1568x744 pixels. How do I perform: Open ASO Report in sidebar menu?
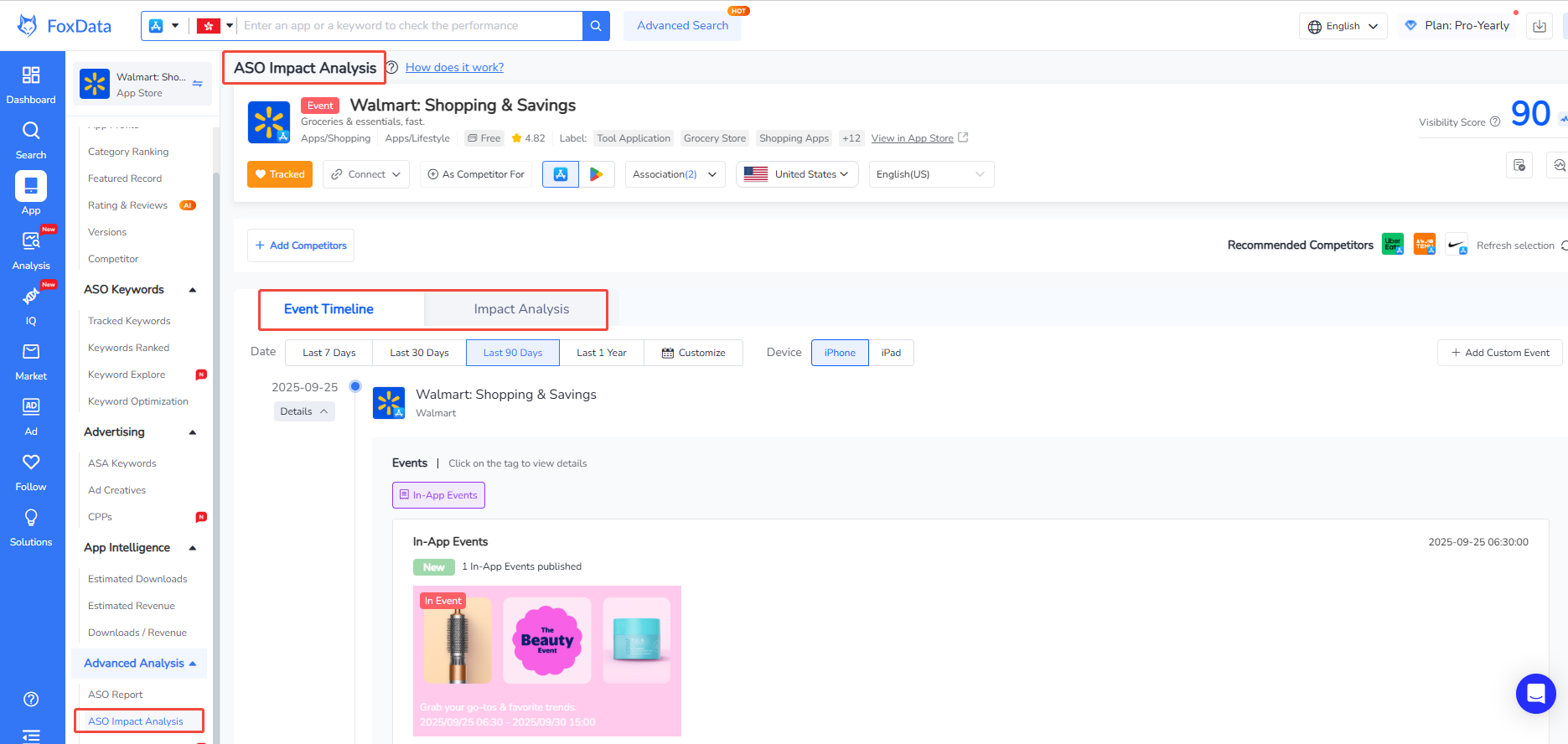(x=116, y=695)
